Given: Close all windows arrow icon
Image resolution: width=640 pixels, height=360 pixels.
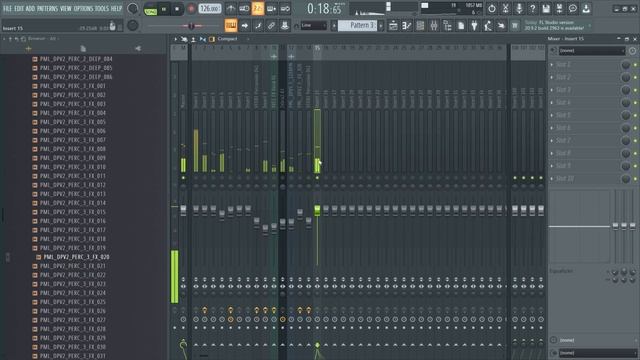Looking at the screenshot, I should coord(501,26).
